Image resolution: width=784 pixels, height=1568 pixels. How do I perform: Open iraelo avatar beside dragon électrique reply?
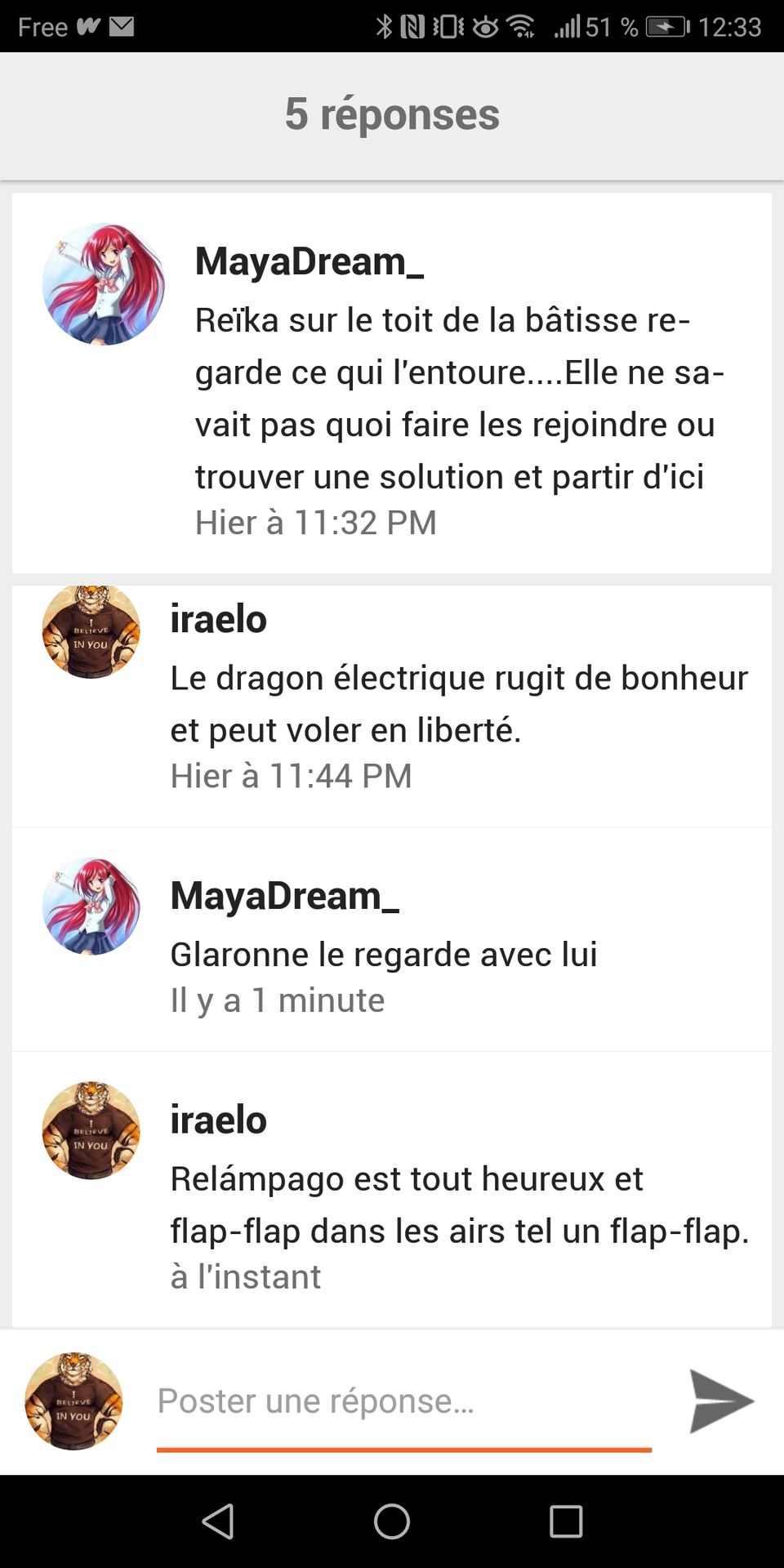pyautogui.click(x=91, y=630)
